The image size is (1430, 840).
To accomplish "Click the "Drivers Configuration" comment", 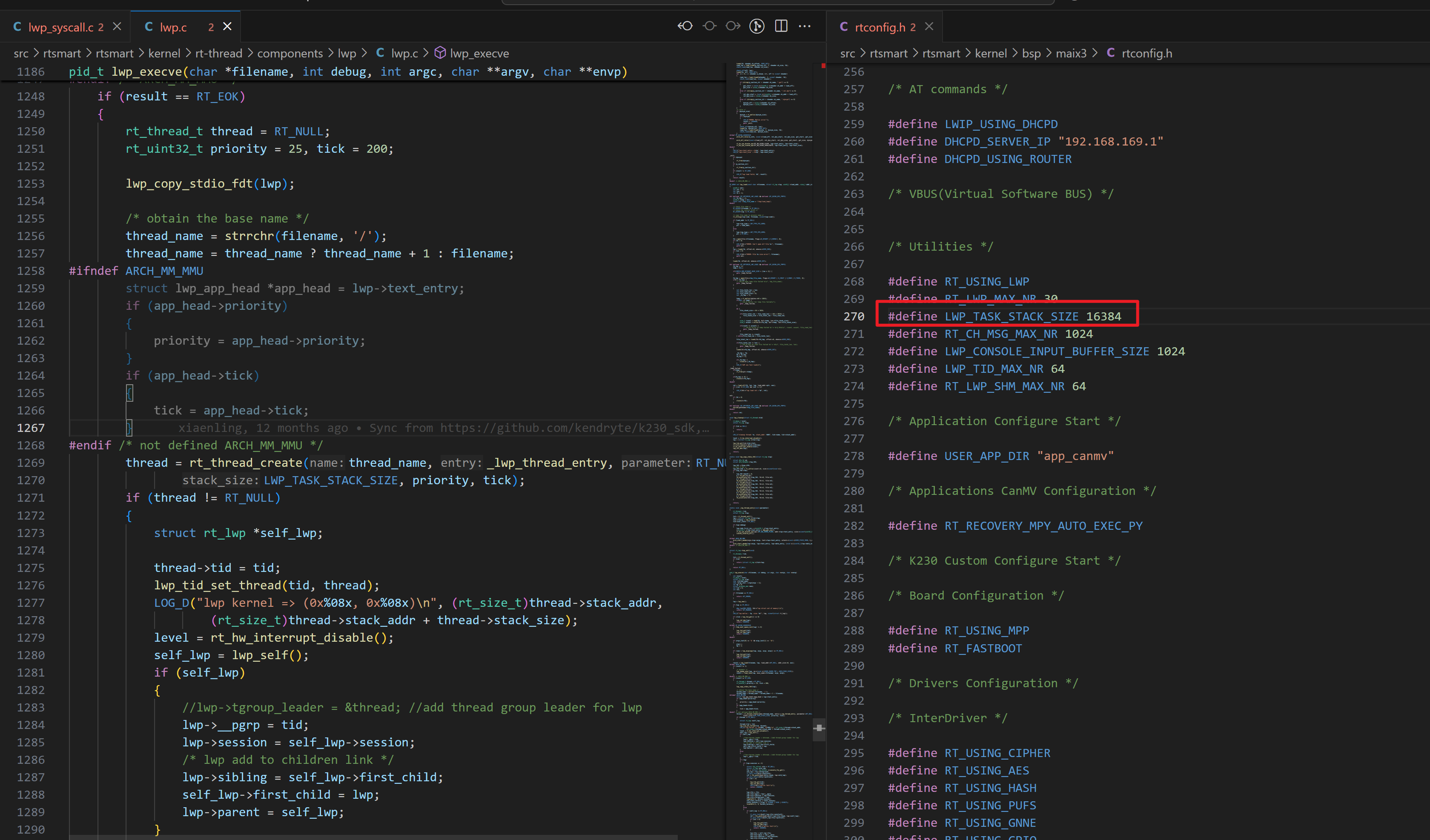I will click(983, 683).
